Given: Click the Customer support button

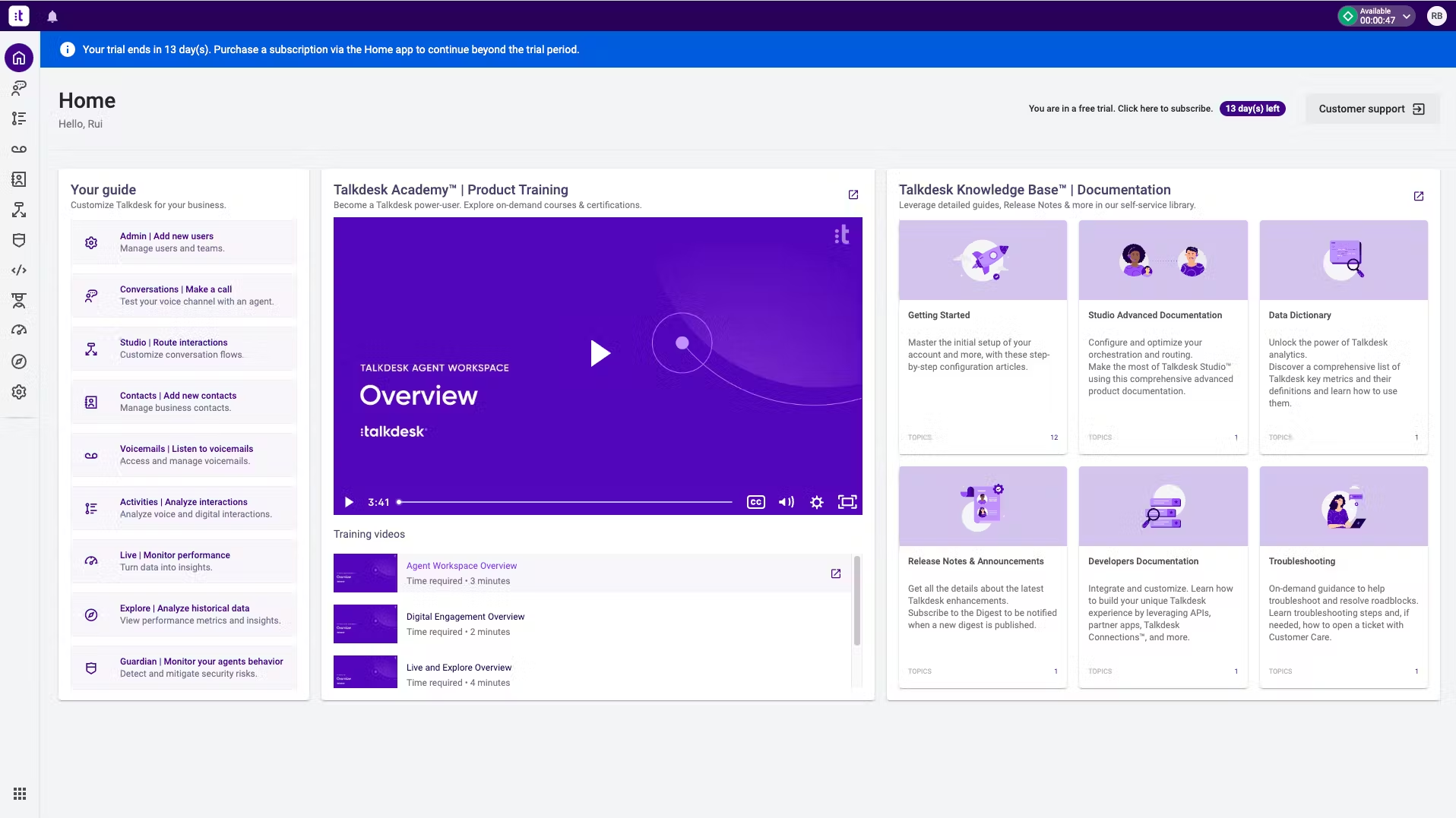Looking at the screenshot, I should [1372, 109].
